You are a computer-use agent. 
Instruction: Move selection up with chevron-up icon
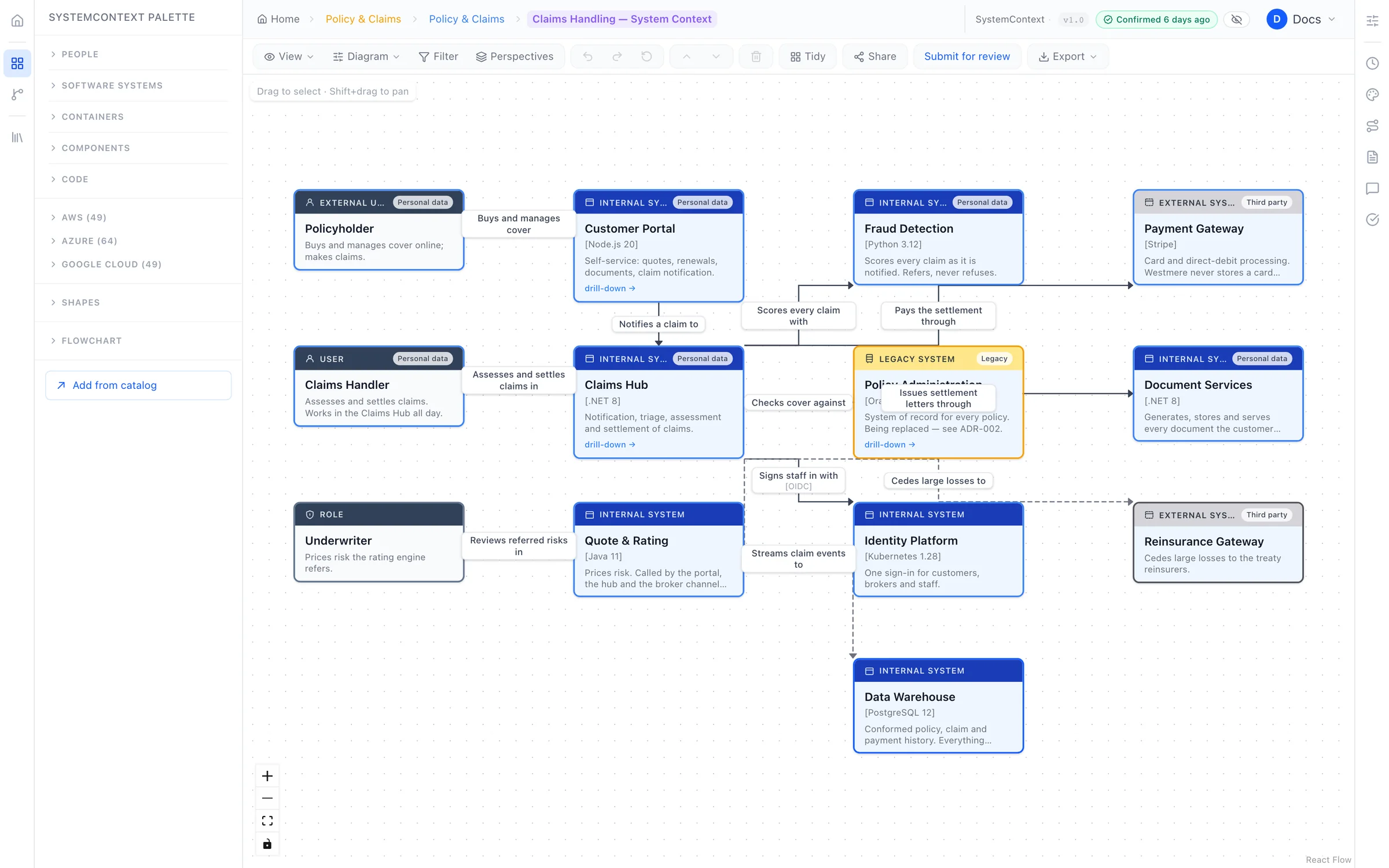tap(686, 57)
